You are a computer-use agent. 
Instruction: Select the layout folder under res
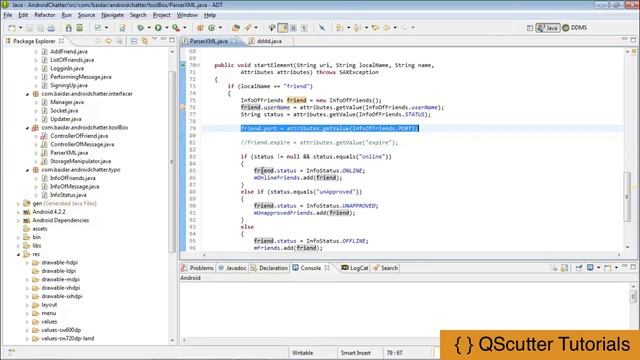[49, 305]
